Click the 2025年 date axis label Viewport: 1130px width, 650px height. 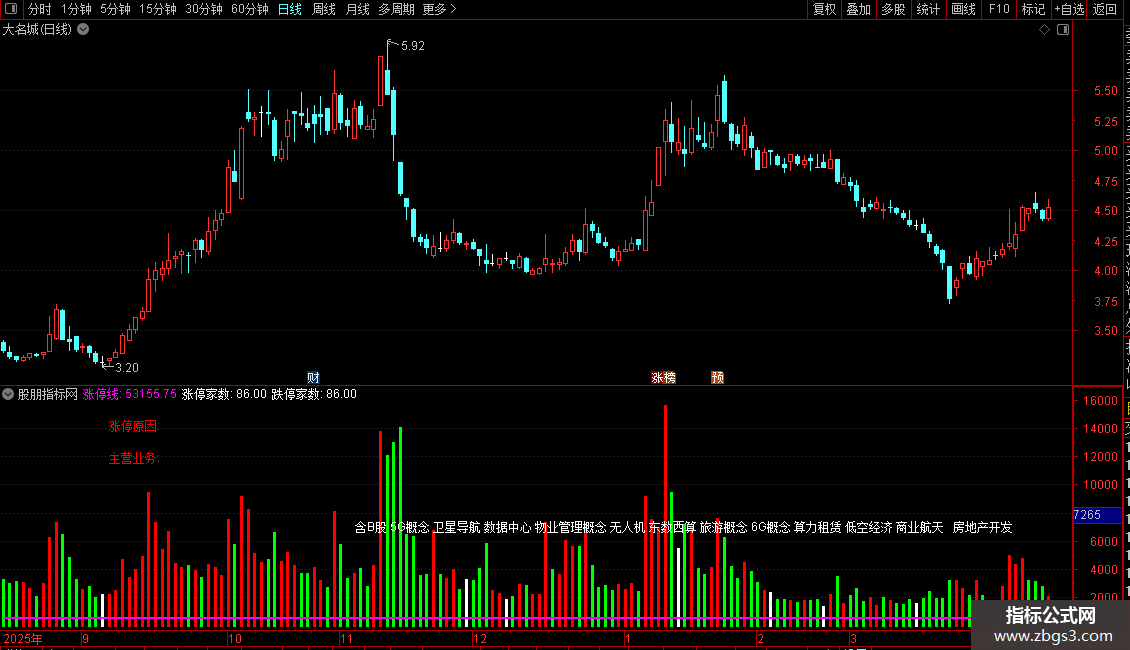(x=22, y=638)
